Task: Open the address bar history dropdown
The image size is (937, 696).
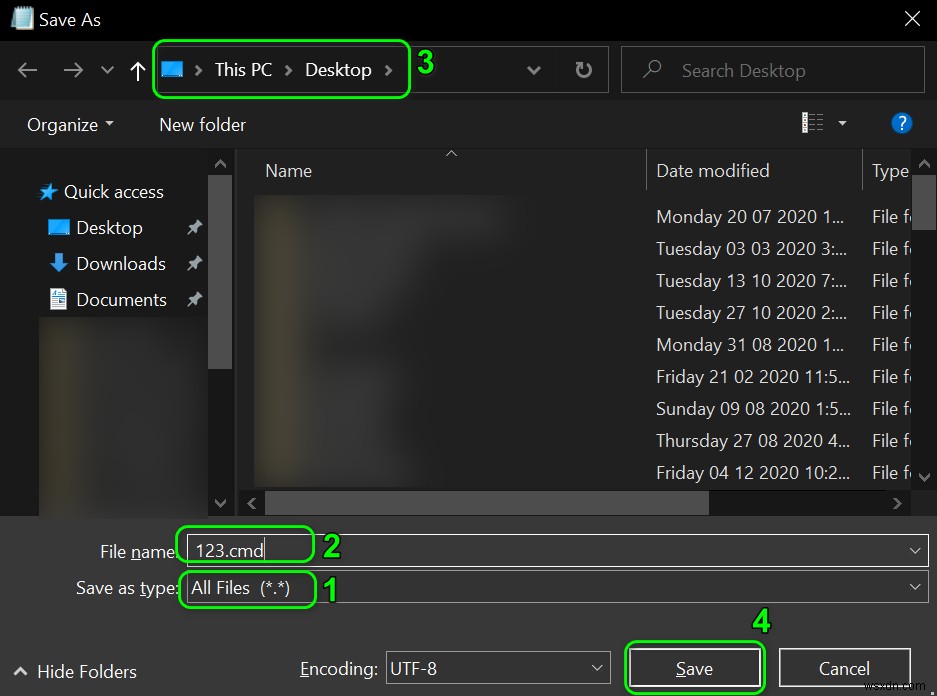Action: (x=533, y=70)
